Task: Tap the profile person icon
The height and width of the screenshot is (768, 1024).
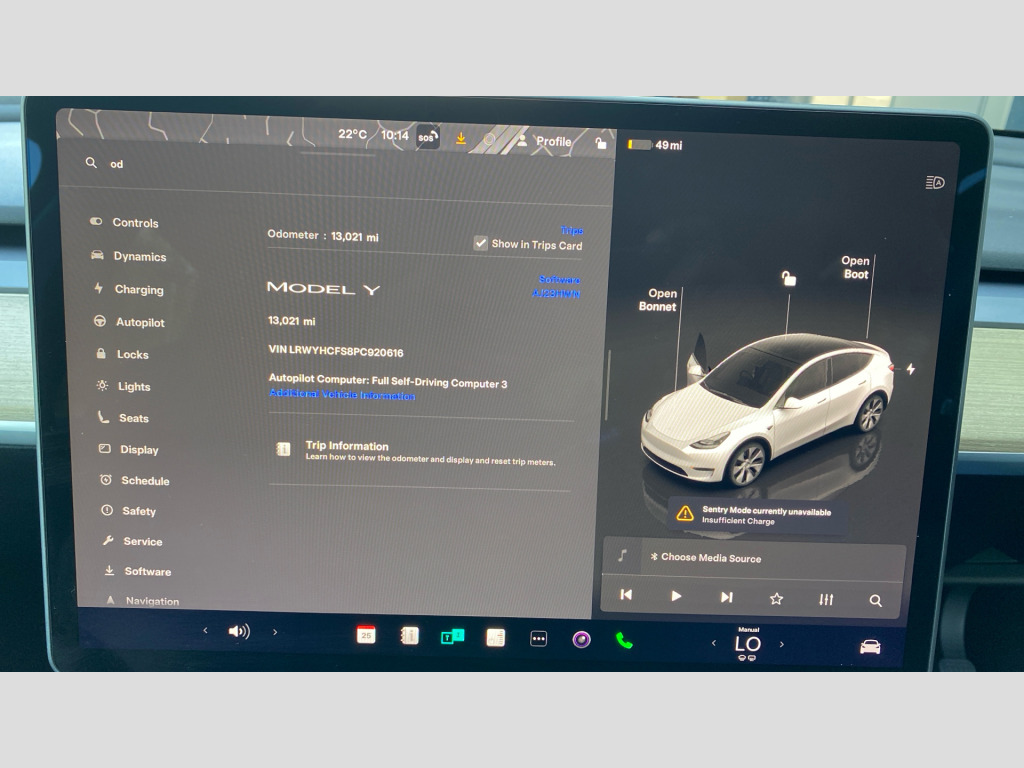Action: (522, 140)
